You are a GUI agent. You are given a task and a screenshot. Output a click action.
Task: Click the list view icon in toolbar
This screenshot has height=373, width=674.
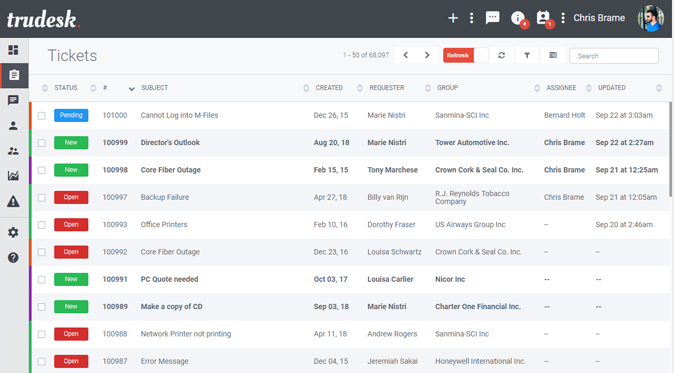click(x=553, y=55)
